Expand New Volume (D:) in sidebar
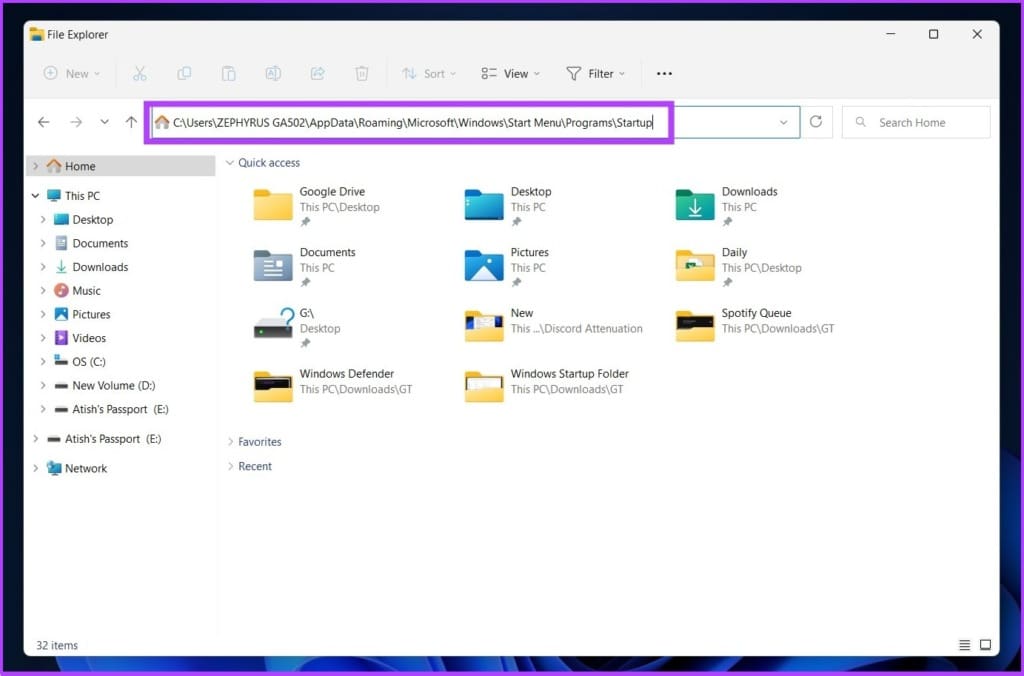This screenshot has width=1024, height=676. click(x=43, y=385)
